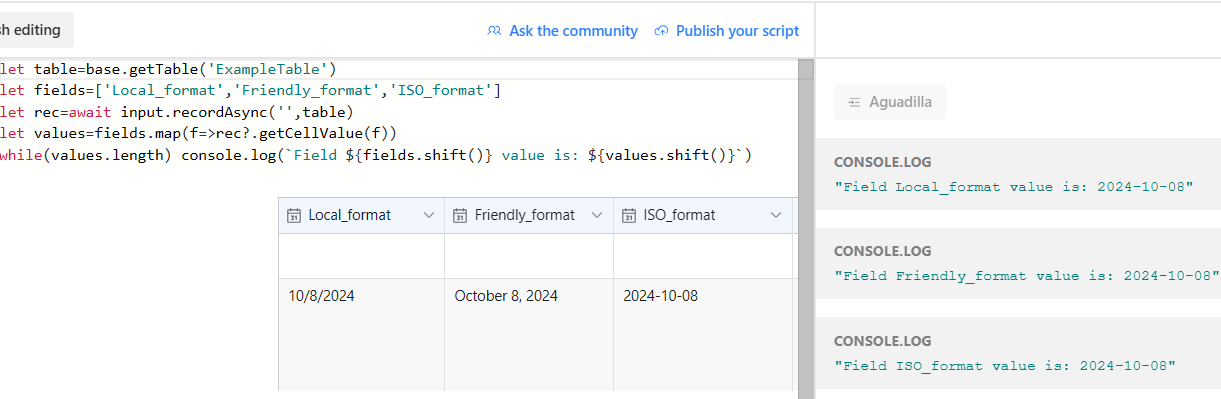Click the Publish your script upload icon
Screen dimensions: 1221x399
click(x=661, y=31)
